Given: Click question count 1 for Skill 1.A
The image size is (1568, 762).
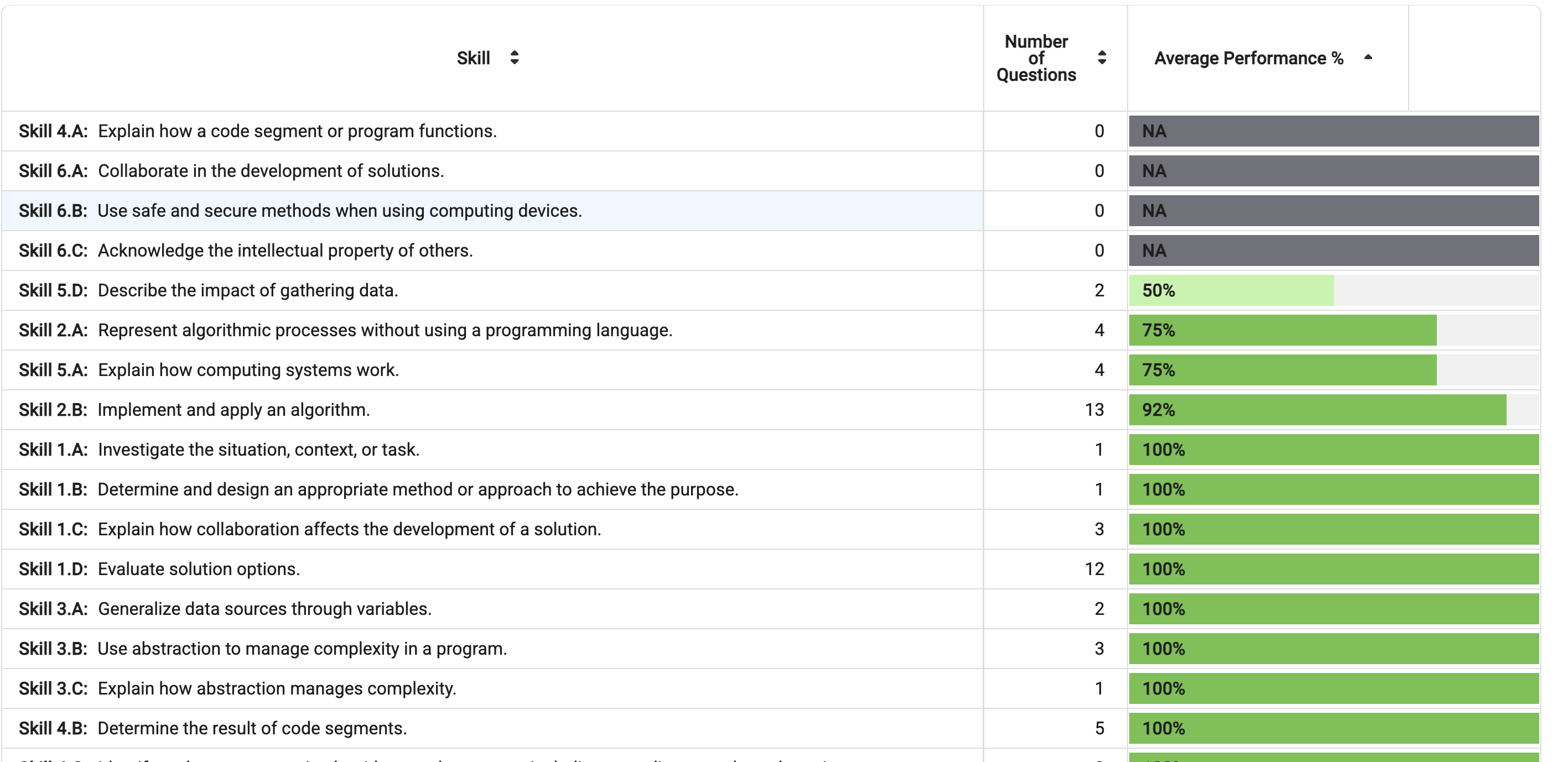Looking at the screenshot, I should click(1099, 450).
